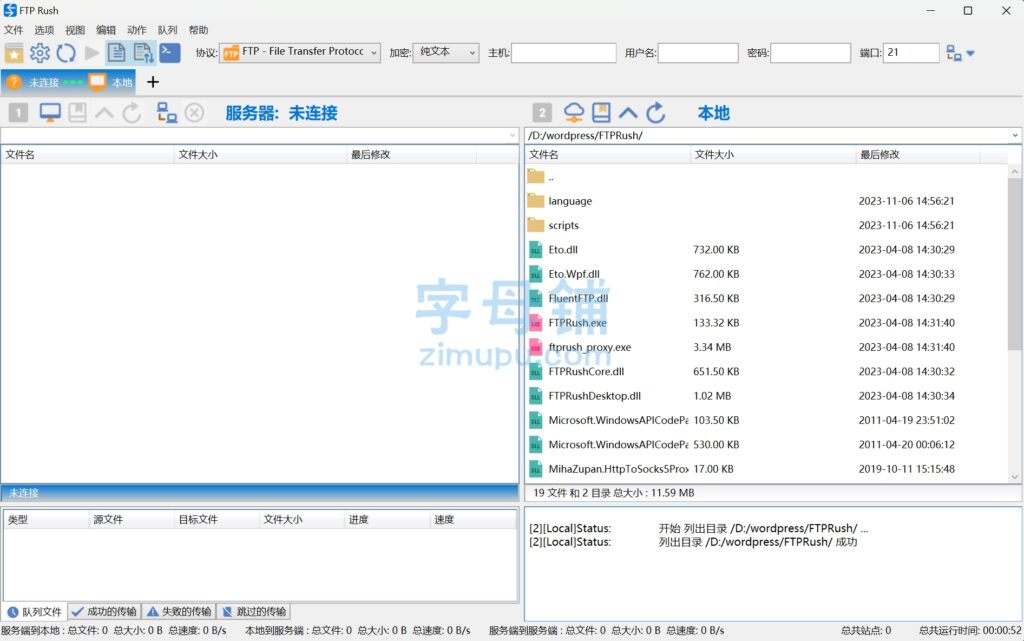Click the 用户名 username input field

pyautogui.click(x=698, y=52)
